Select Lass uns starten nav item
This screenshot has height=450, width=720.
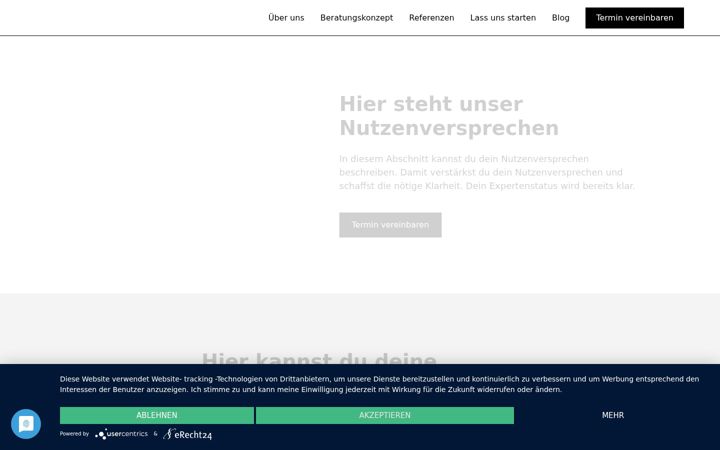coord(503,18)
